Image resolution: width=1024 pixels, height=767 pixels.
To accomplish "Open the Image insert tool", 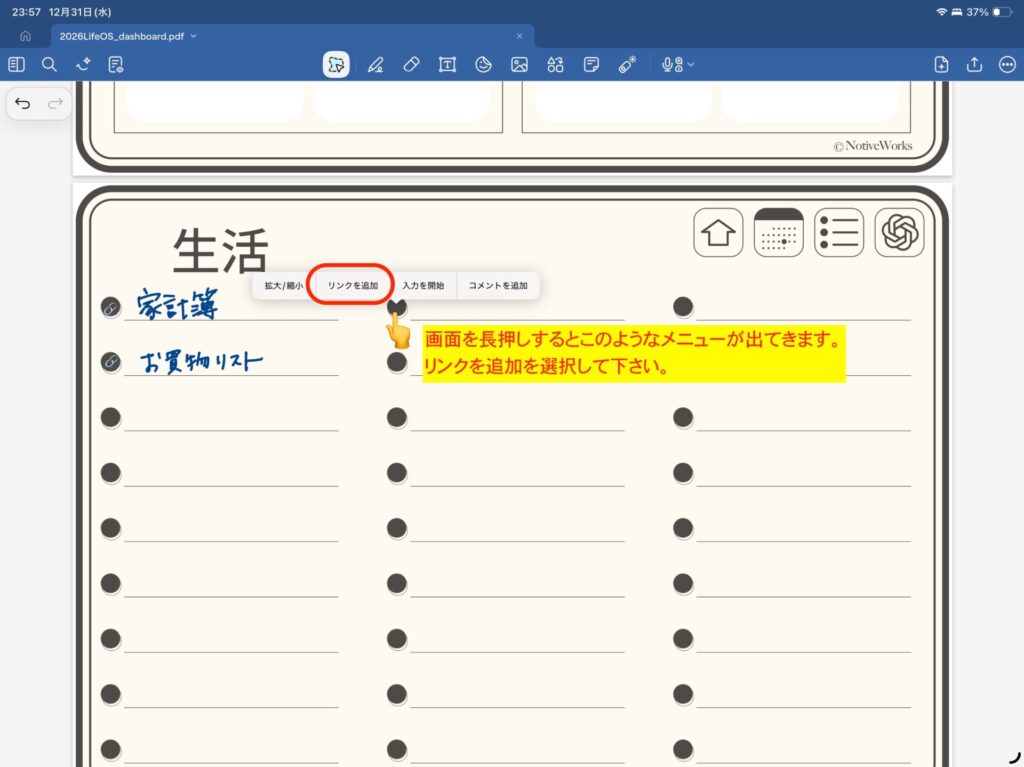I will click(519, 65).
